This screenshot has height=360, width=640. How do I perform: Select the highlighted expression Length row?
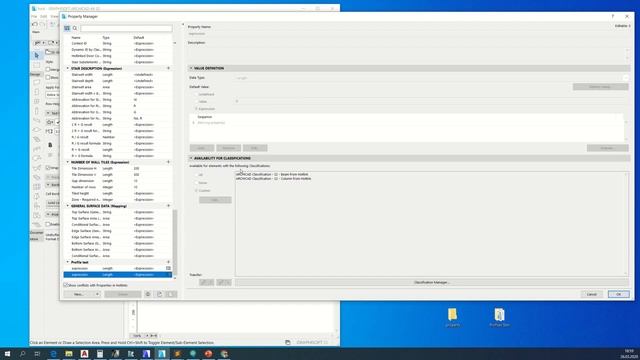pos(118,275)
